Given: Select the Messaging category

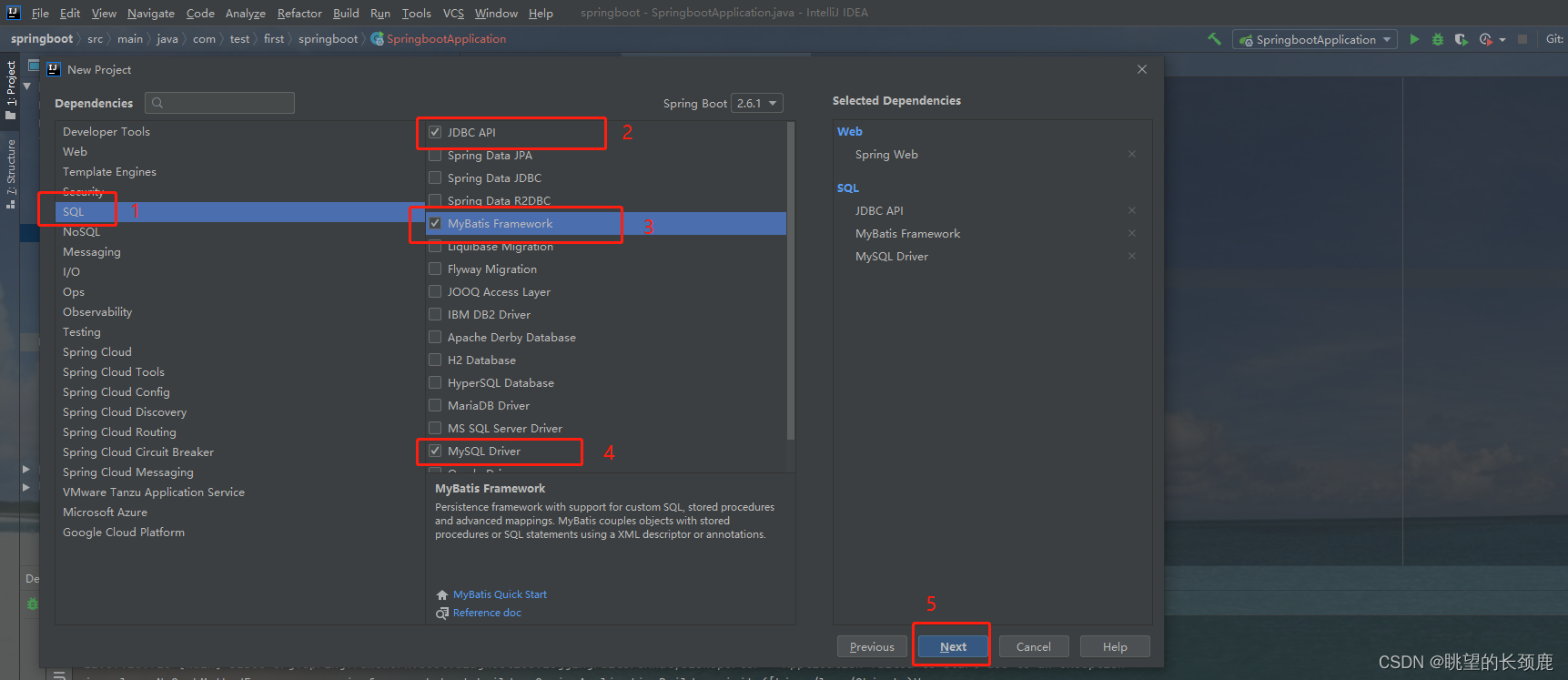Looking at the screenshot, I should point(239,251).
